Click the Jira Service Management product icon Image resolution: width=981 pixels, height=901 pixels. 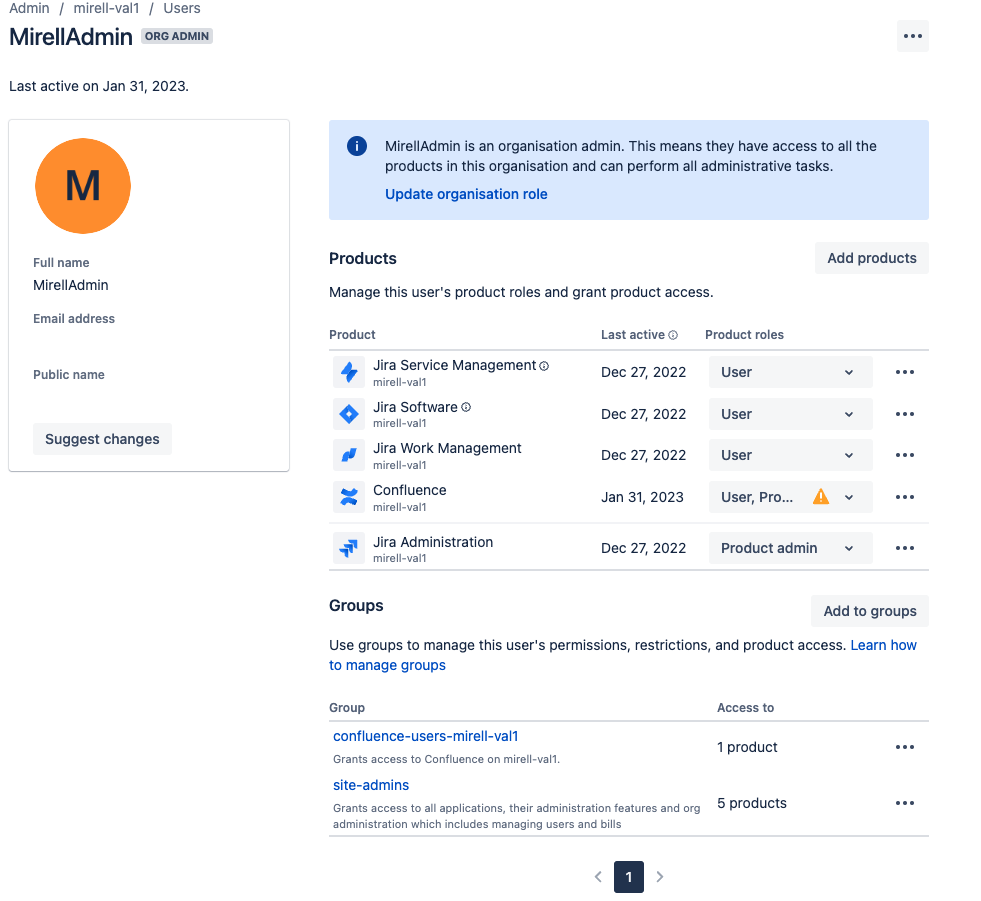click(348, 372)
